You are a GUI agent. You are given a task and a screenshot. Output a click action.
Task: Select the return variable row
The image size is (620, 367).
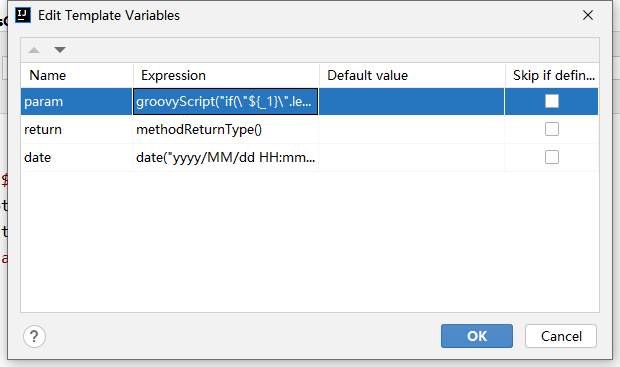point(310,129)
